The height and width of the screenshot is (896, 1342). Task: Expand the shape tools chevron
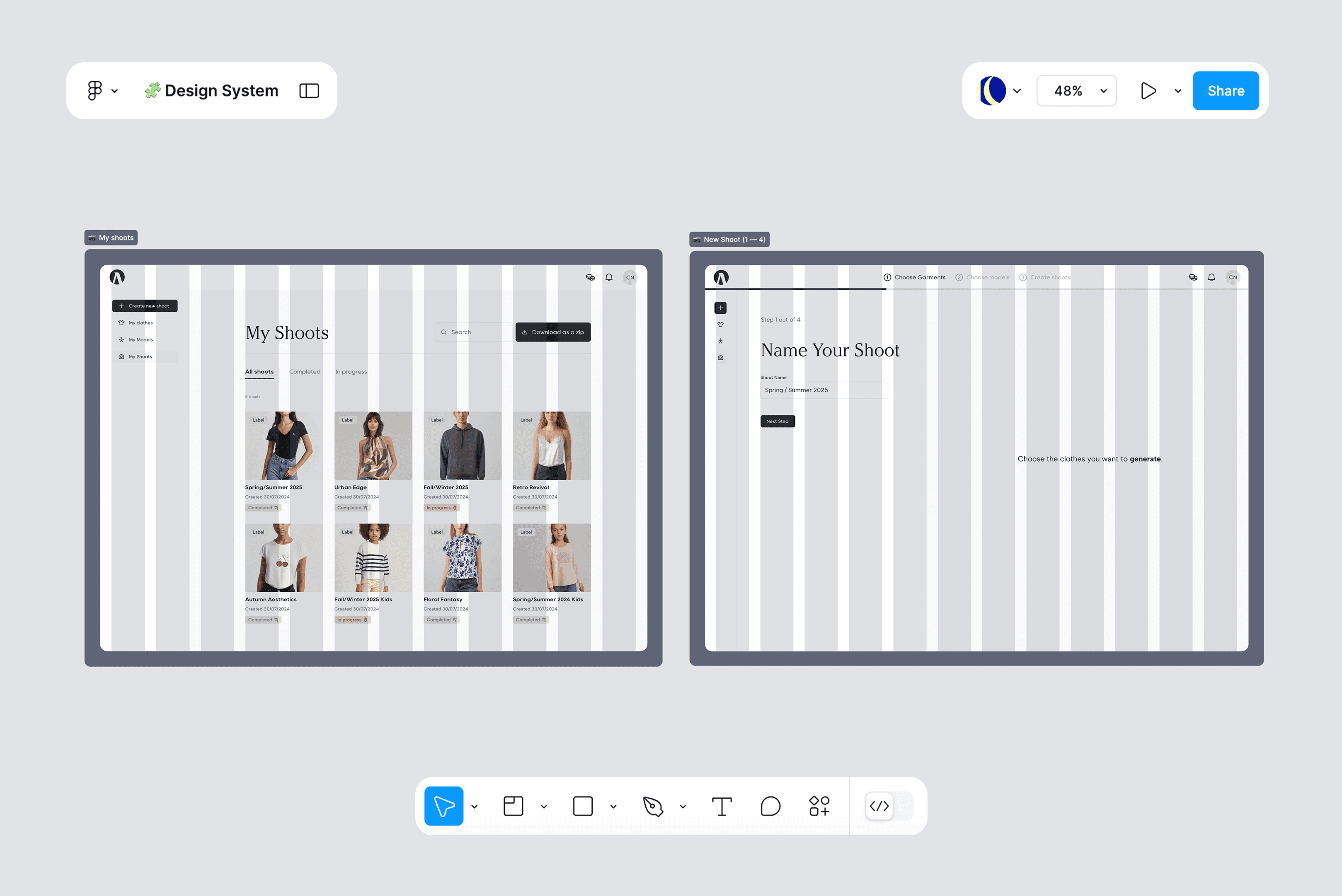point(613,806)
